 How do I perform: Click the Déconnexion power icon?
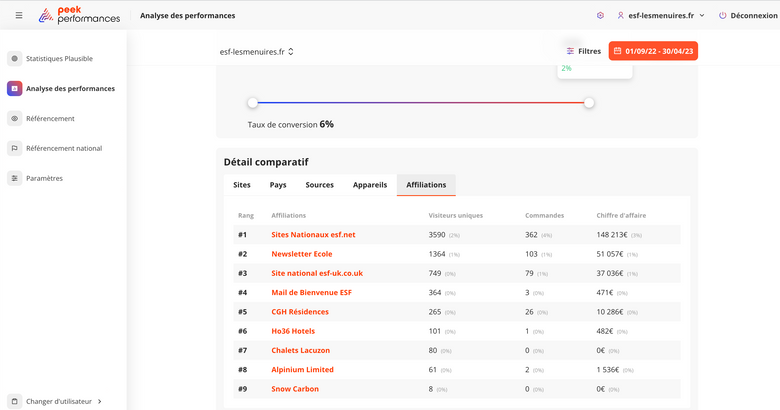click(x=722, y=15)
